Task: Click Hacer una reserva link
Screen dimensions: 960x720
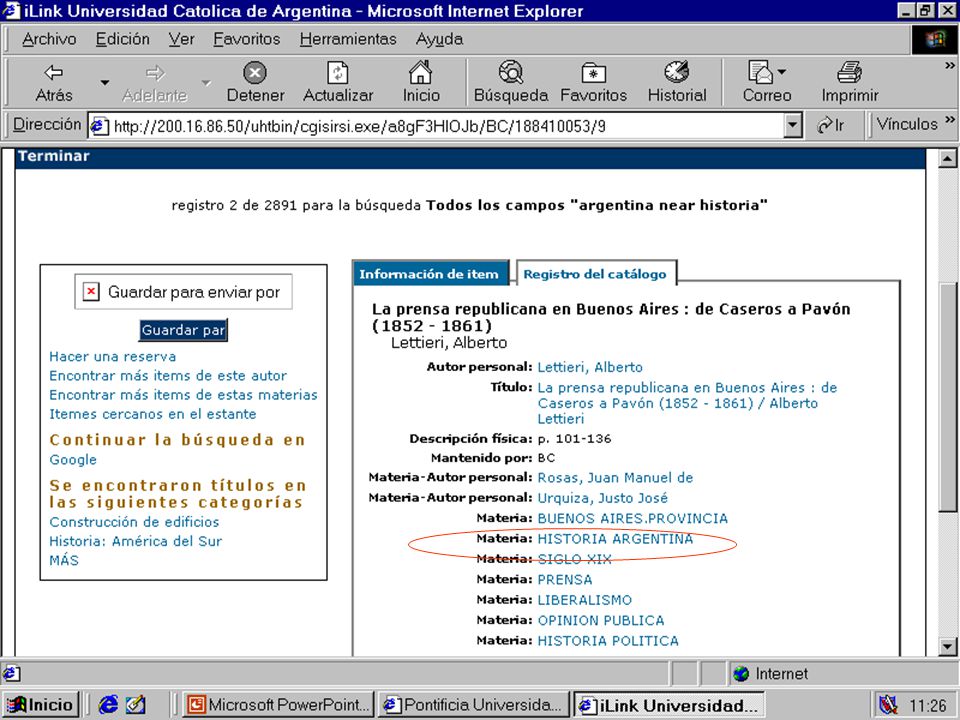Action: point(113,356)
